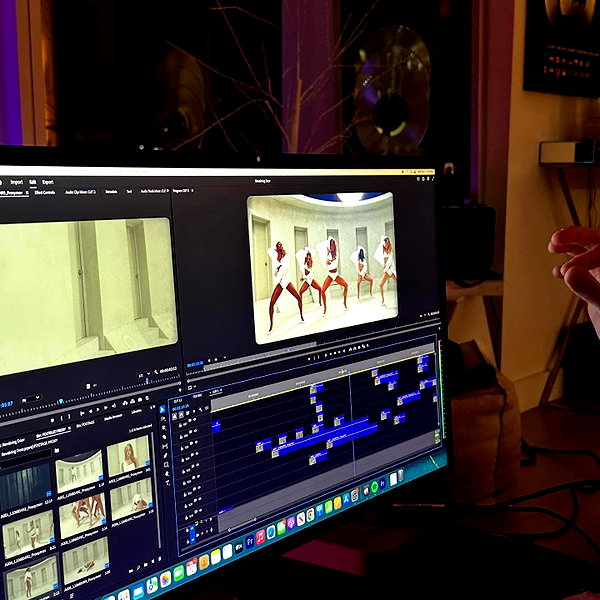Toggle eye output of the top video track
This screenshot has height=600, width=600.
194,419
